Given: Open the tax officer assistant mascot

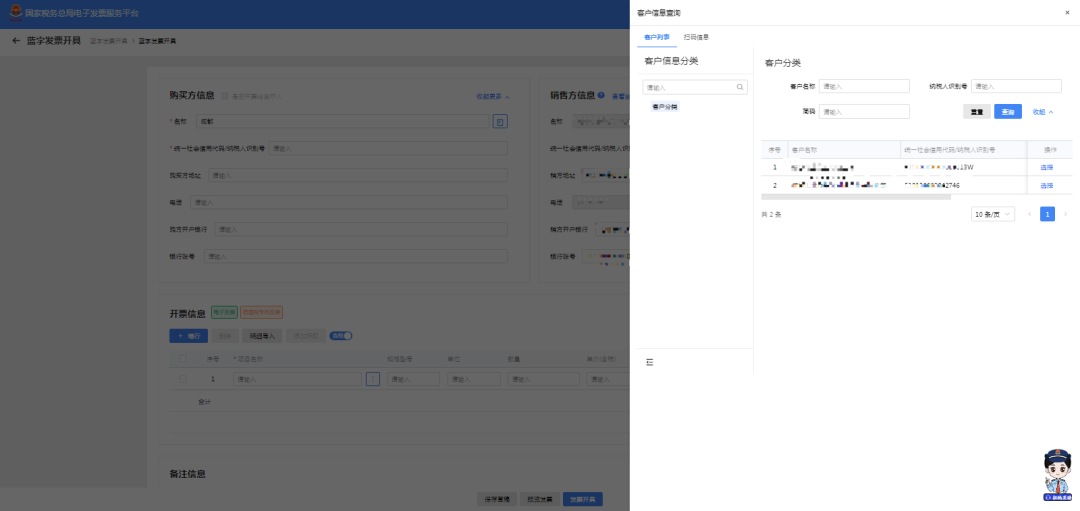Looking at the screenshot, I should pos(1057,474).
